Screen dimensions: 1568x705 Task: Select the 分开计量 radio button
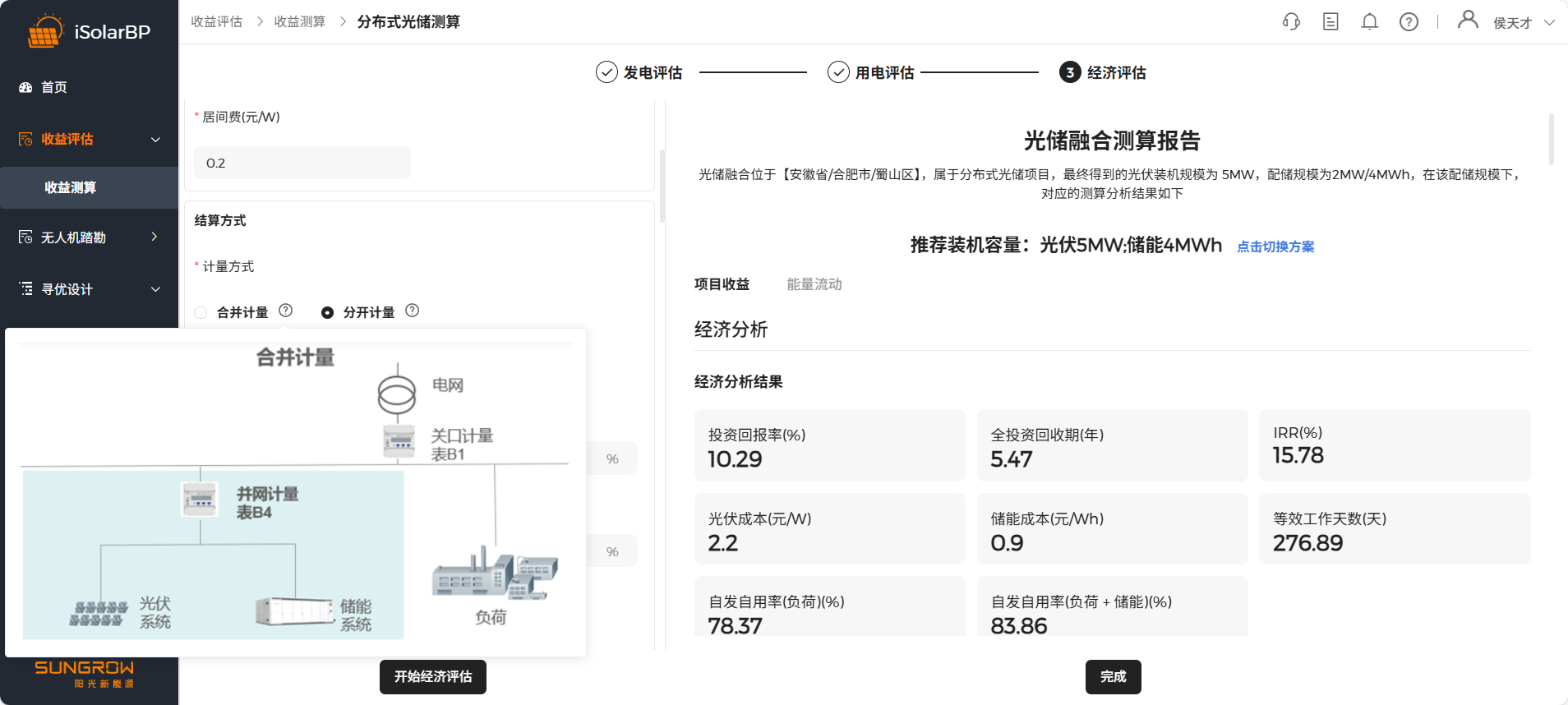(x=327, y=312)
